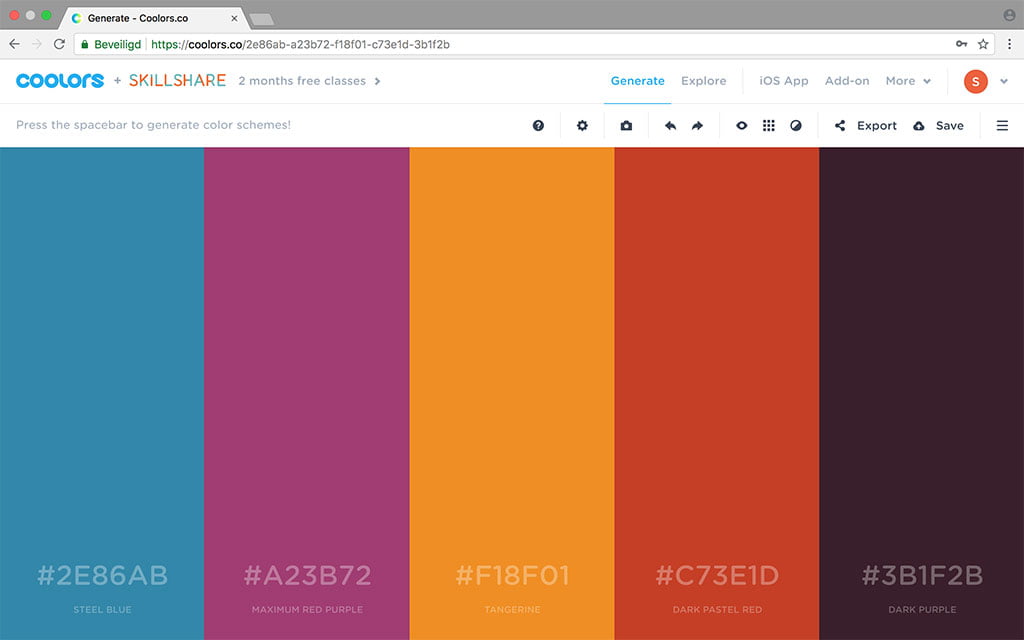1024x640 pixels.
Task: Click the browser address bar URL
Action: click(300, 44)
